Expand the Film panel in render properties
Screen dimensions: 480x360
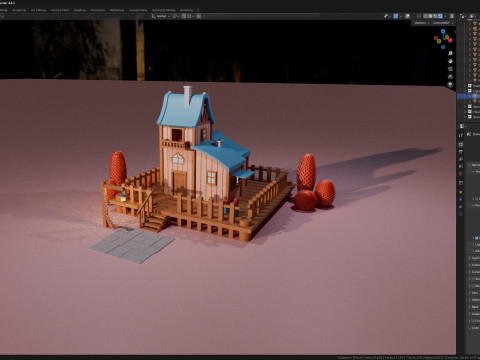[473, 293]
